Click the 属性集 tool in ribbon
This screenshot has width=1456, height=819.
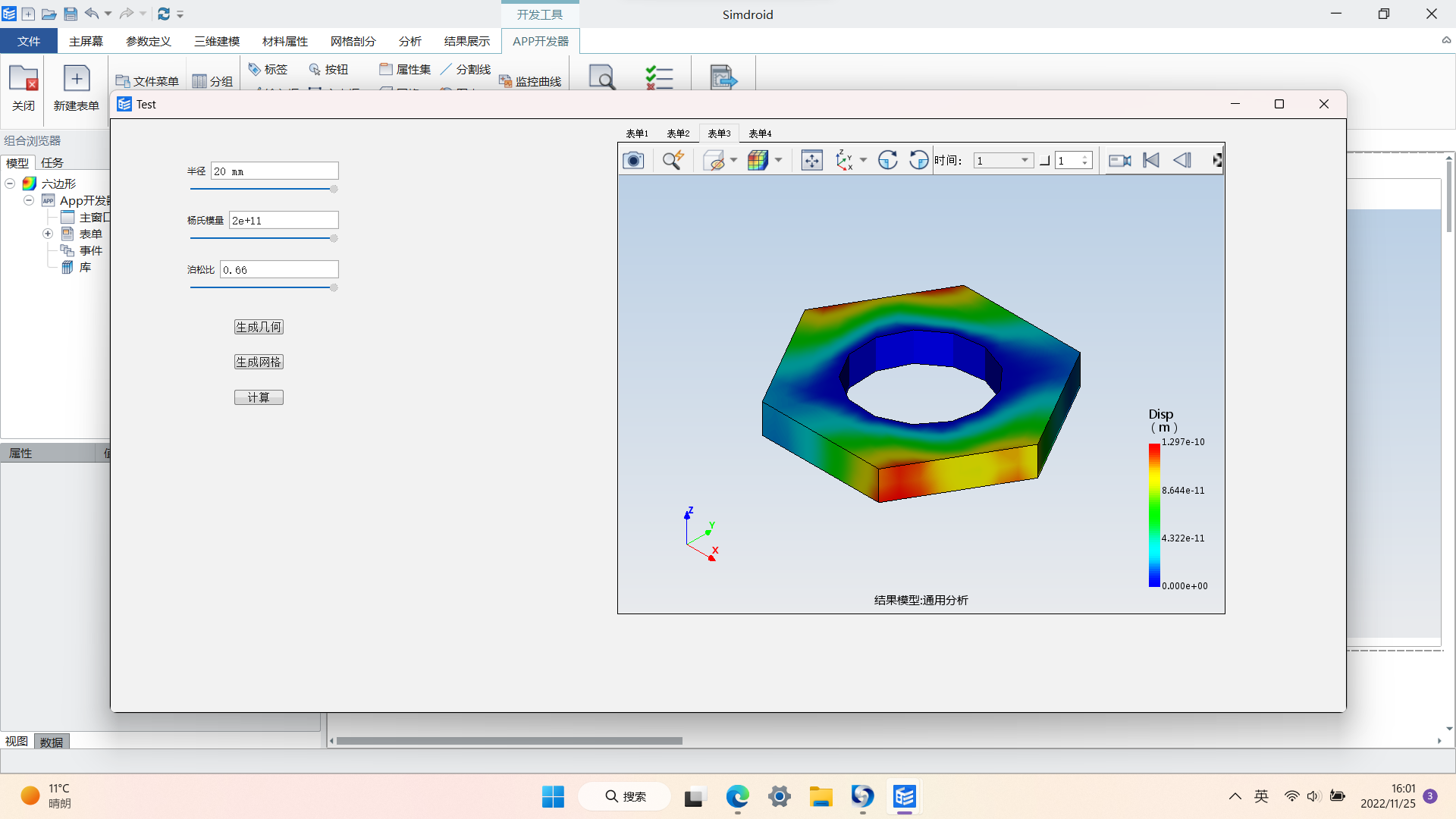[x=405, y=69]
